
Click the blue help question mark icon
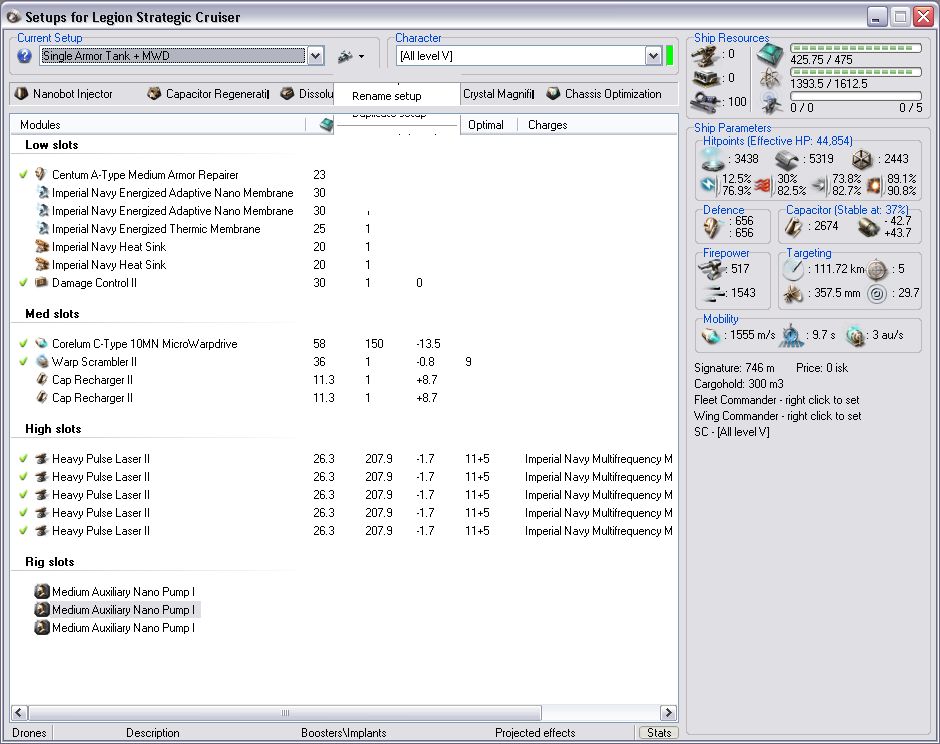pyautogui.click(x=25, y=56)
